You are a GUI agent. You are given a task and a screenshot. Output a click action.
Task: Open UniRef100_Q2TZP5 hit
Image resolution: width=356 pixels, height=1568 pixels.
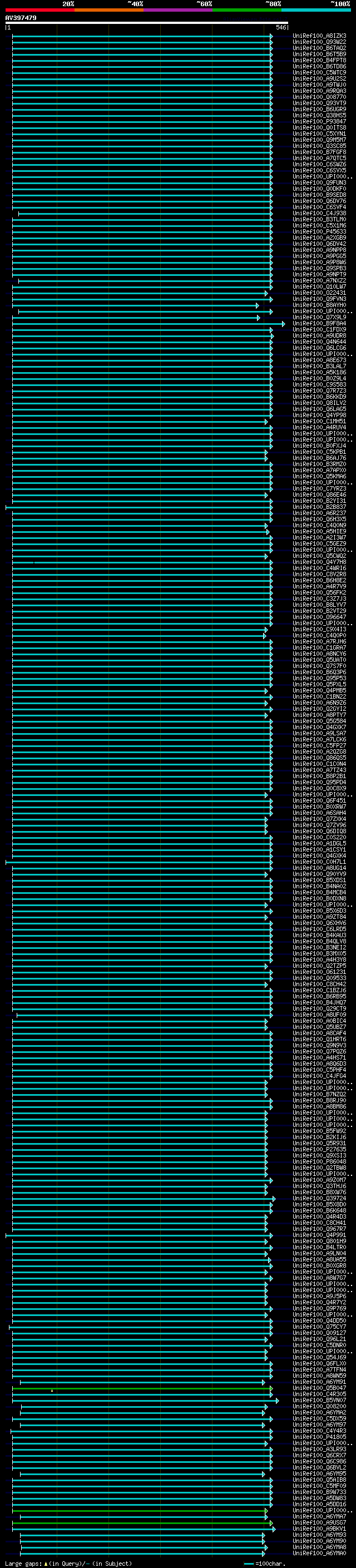(x=319, y=966)
